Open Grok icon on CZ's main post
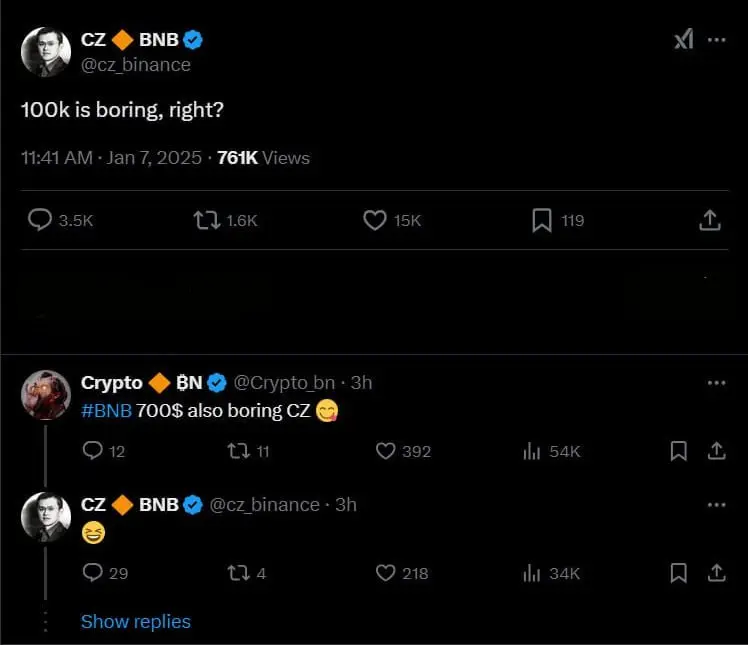The image size is (748, 645). pos(683,39)
